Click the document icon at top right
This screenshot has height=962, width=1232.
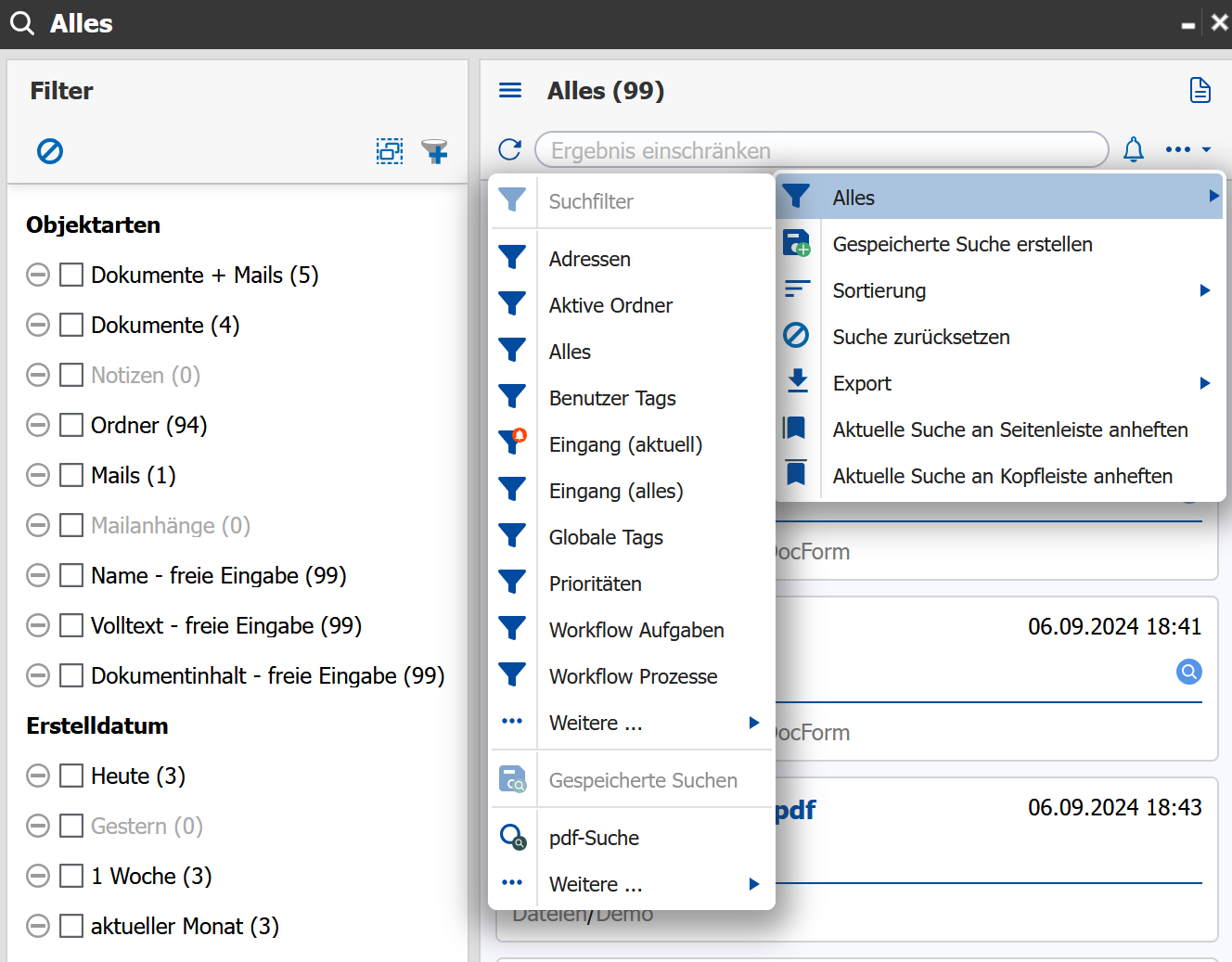[1200, 90]
